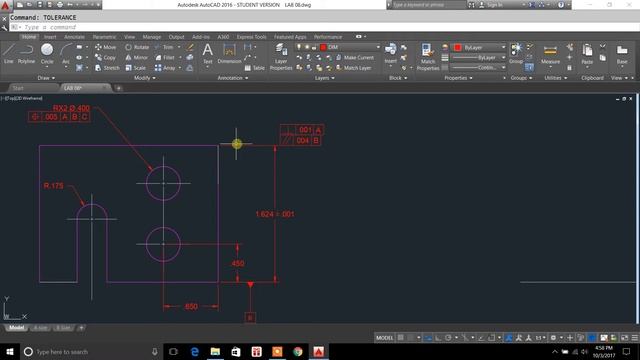The width and height of the screenshot is (640, 360).
Task: Select the Arc tool
Action: coord(66,54)
